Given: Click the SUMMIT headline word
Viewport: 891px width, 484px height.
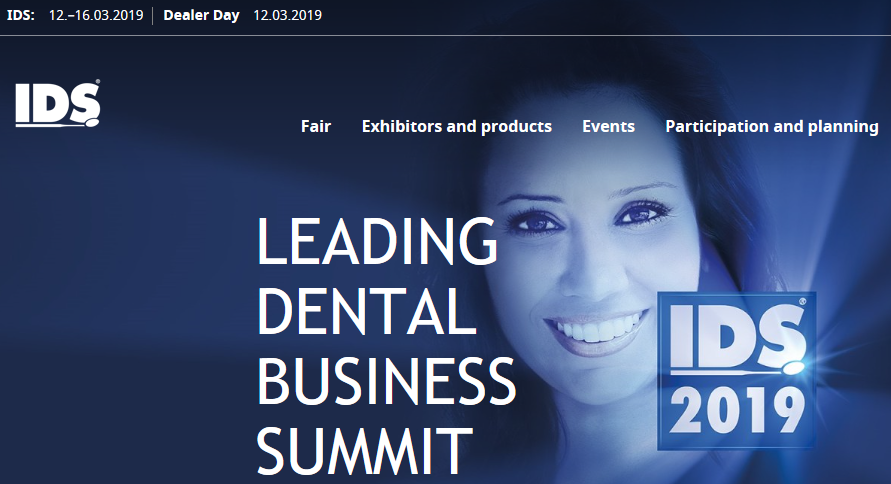Looking at the screenshot, I should click(364, 450).
